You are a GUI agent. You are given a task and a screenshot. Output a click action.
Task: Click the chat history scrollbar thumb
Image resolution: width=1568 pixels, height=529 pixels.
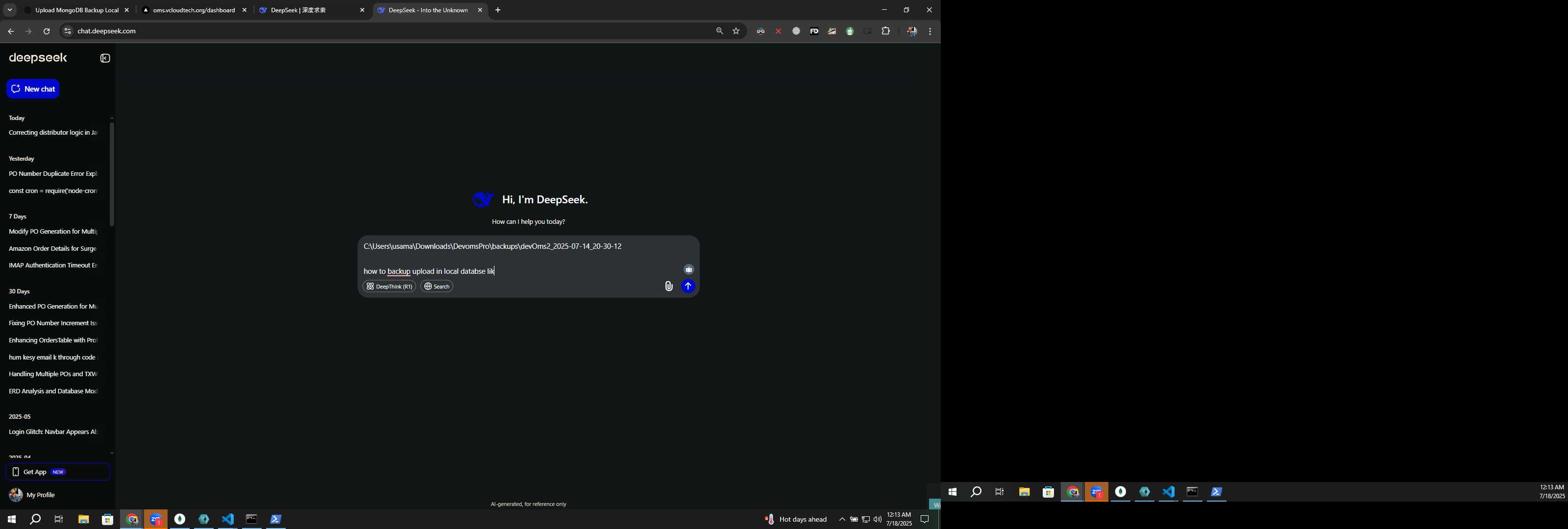(x=112, y=175)
